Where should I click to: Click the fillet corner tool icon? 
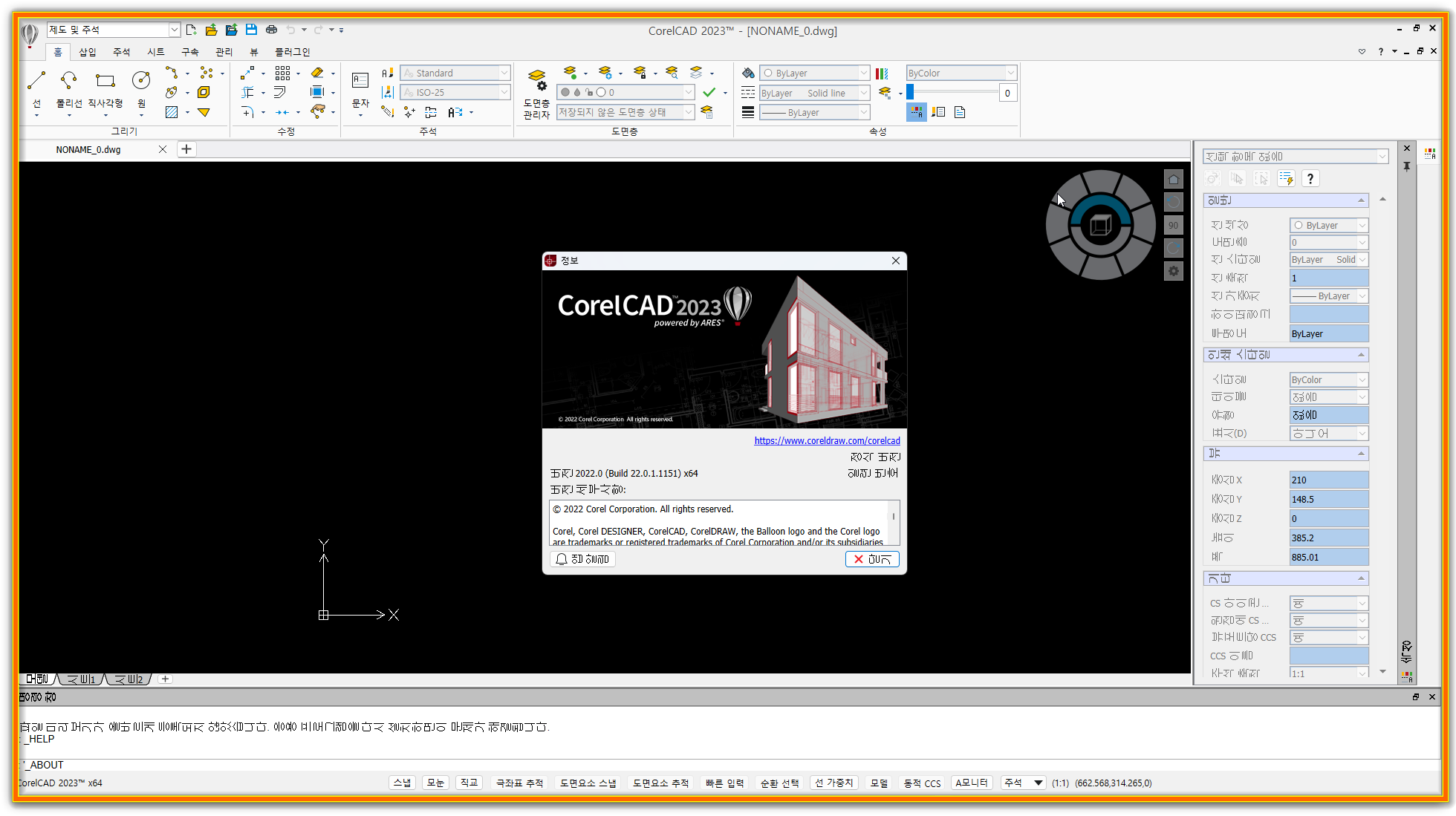point(248,112)
